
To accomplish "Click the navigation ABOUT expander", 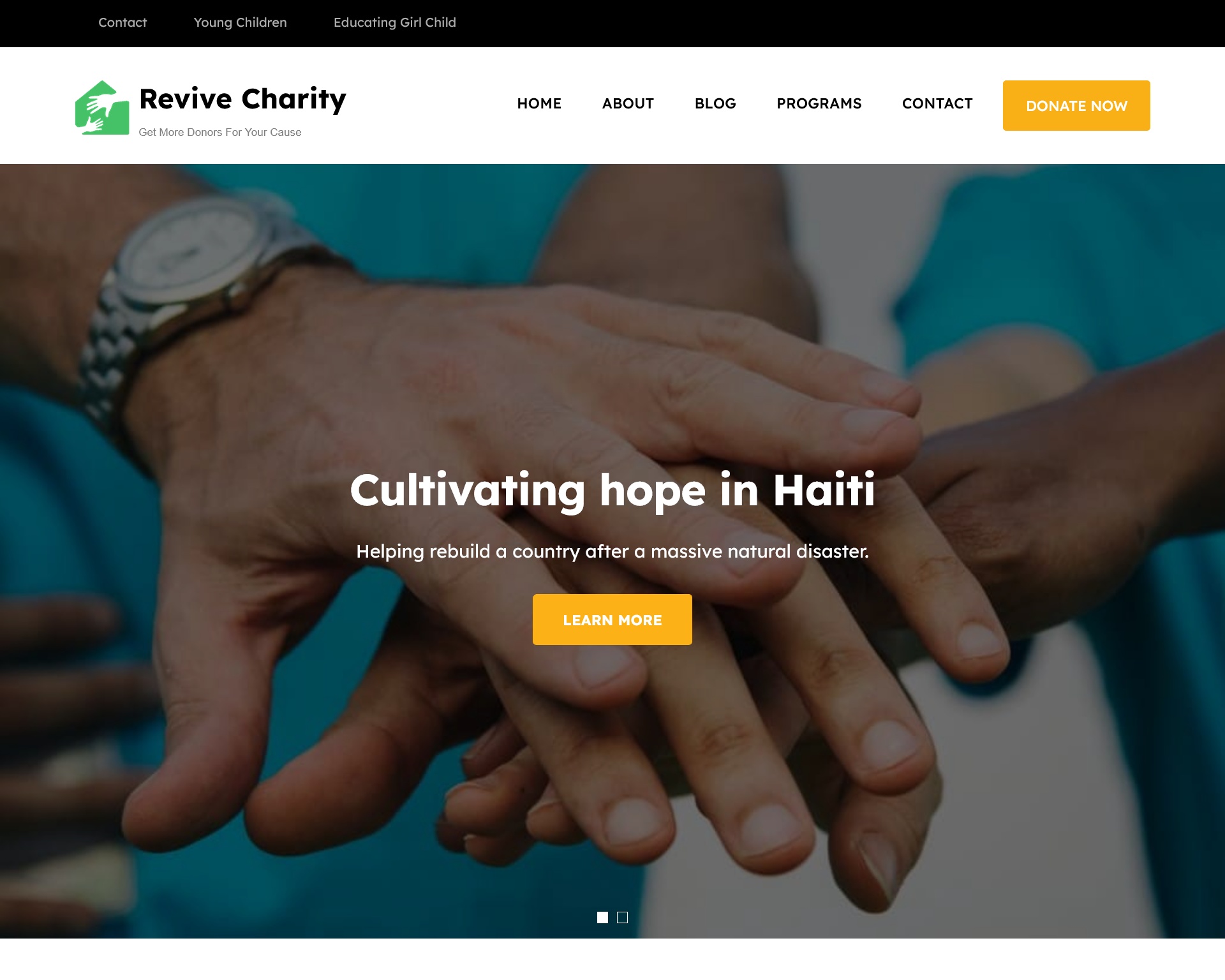I will (x=627, y=103).
